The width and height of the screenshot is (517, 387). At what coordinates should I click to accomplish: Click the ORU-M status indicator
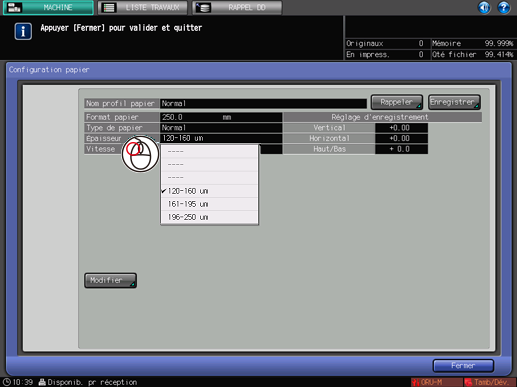436,382
